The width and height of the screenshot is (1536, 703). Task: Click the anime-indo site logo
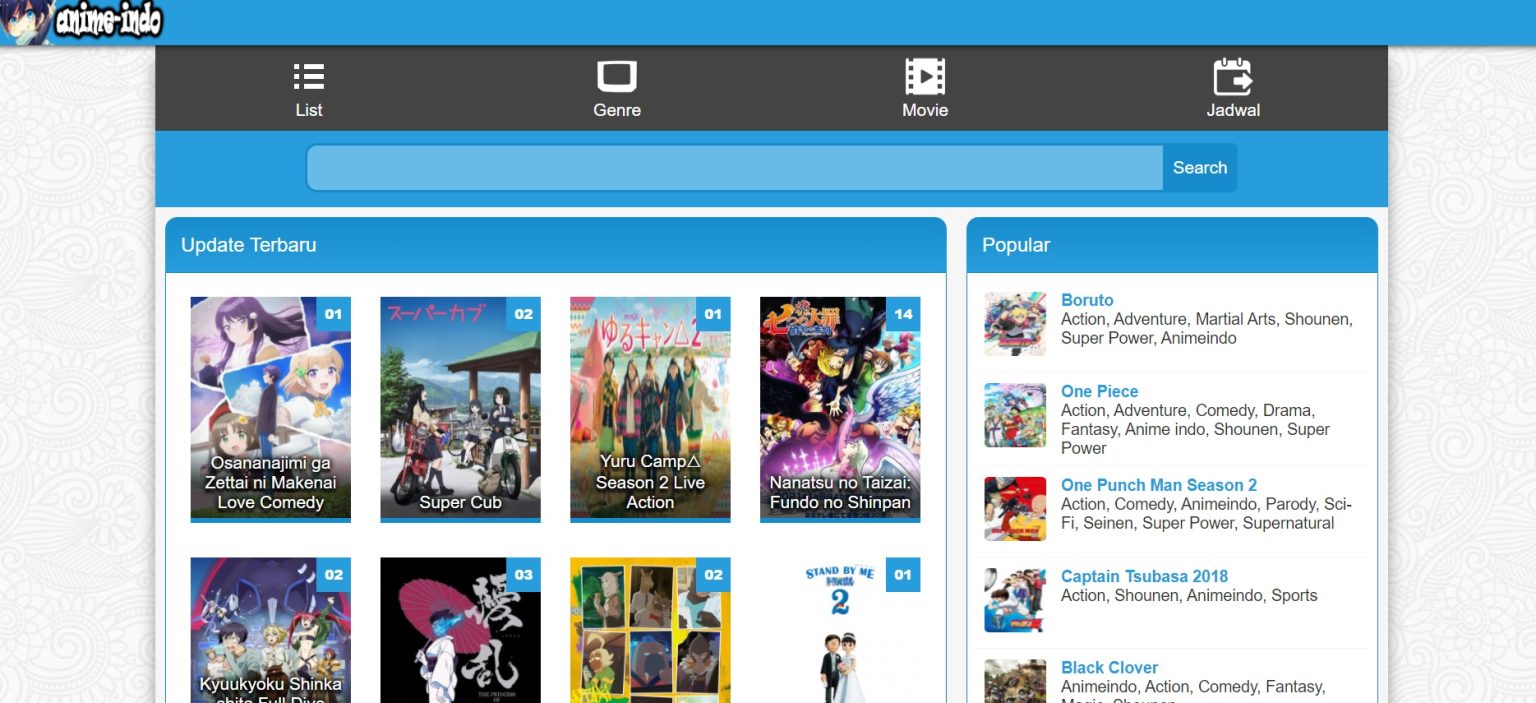tap(82, 22)
